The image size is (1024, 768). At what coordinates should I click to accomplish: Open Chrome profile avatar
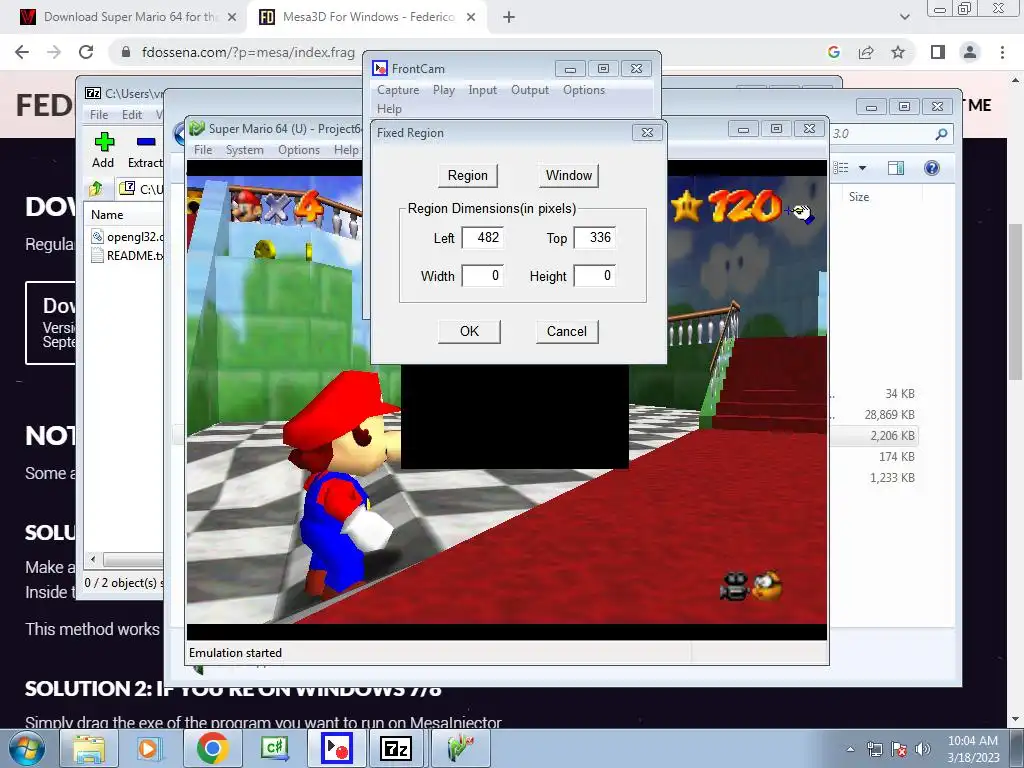coord(970,52)
